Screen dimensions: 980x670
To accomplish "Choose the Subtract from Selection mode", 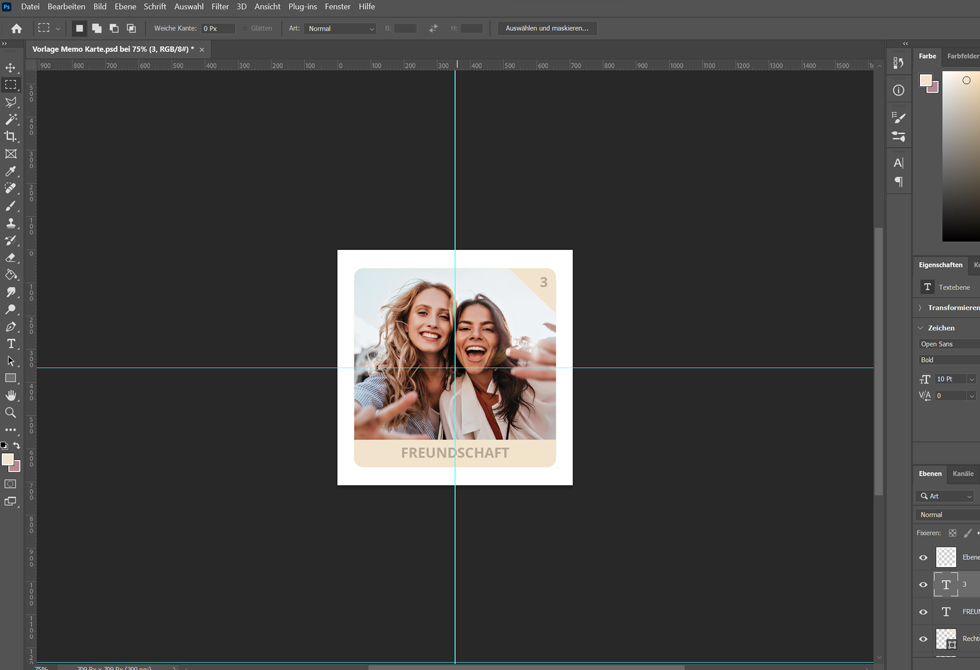I will (x=114, y=29).
